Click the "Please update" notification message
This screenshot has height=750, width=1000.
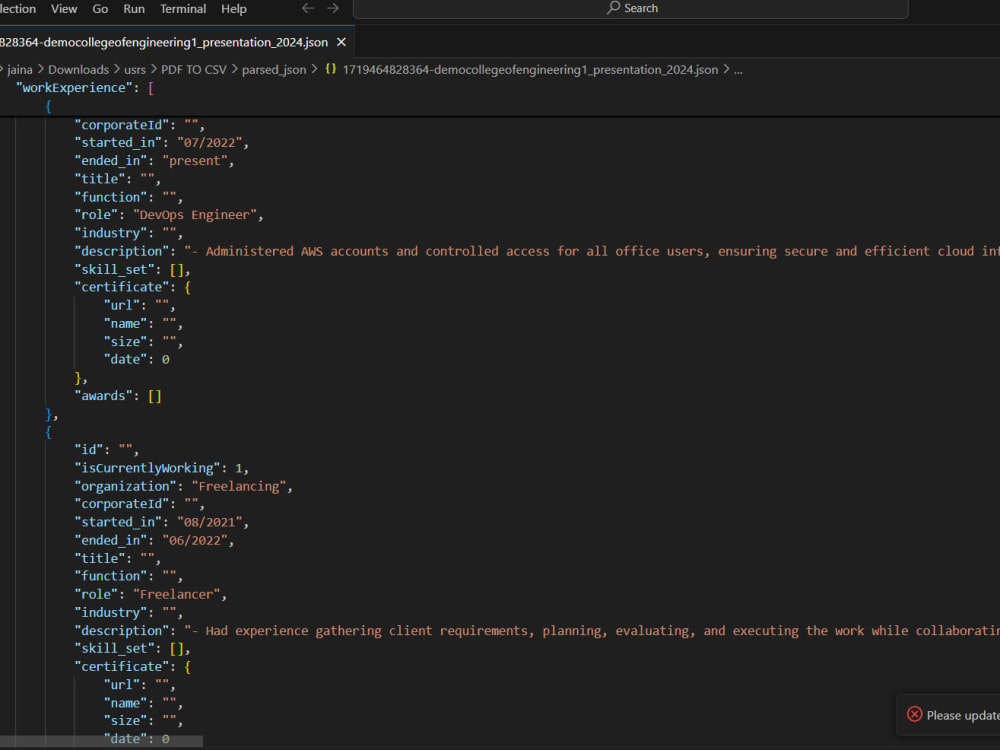click(x=963, y=715)
